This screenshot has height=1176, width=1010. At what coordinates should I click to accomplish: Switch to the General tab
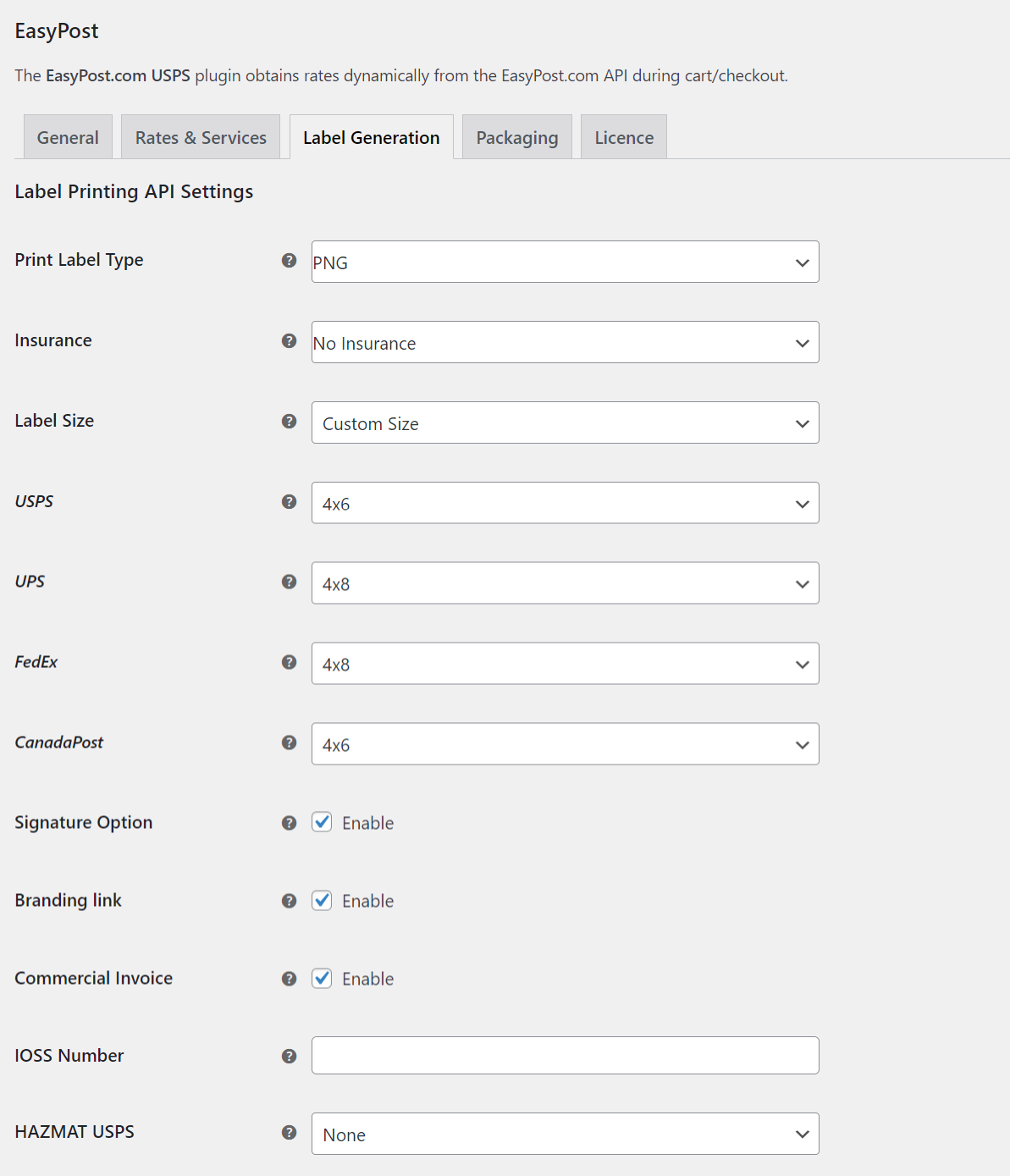(x=68, y=138)
